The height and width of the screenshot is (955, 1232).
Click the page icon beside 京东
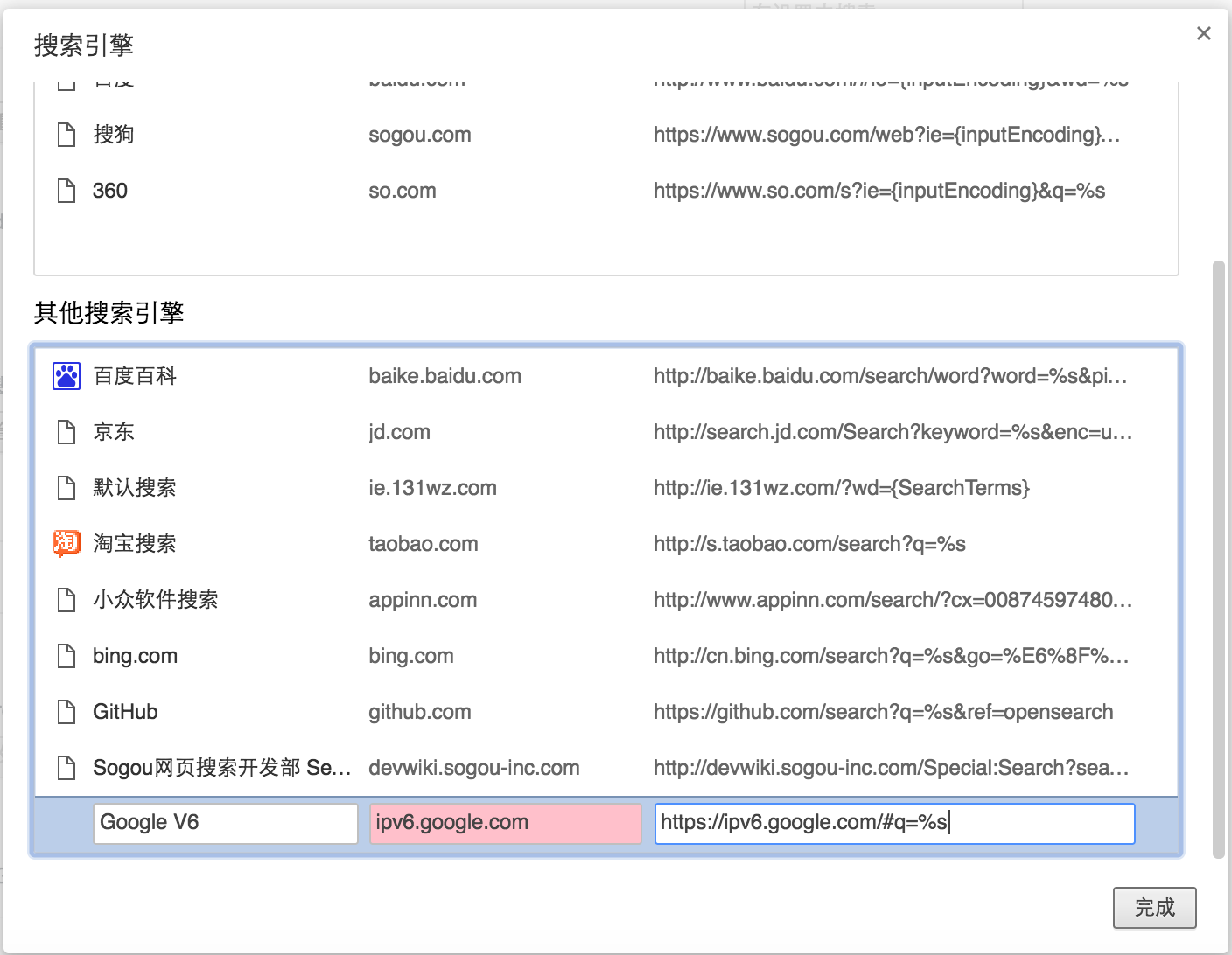point(66,432)
